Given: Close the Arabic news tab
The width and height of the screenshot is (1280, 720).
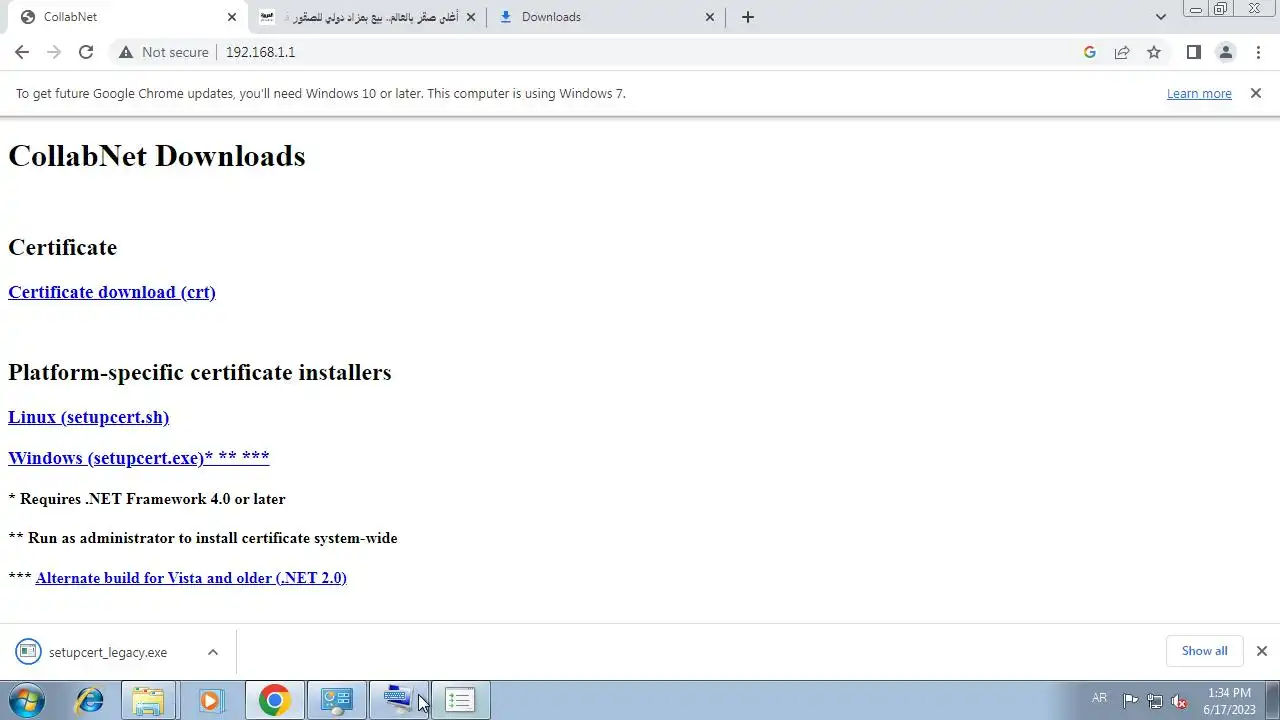Looking at the screenshot, I should pos(471,17).
